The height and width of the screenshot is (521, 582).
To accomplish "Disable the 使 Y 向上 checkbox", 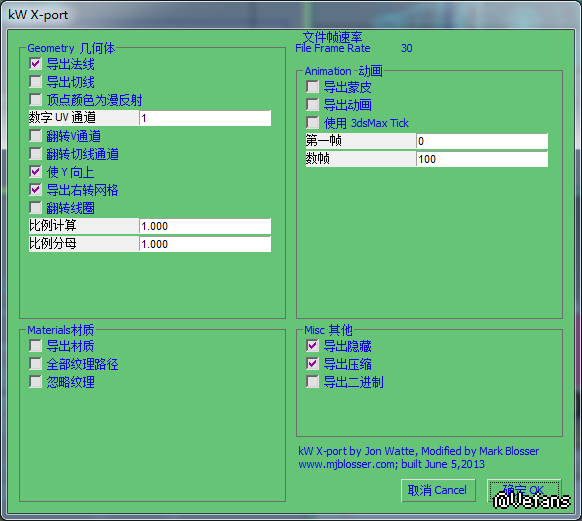I will [35, 172].
